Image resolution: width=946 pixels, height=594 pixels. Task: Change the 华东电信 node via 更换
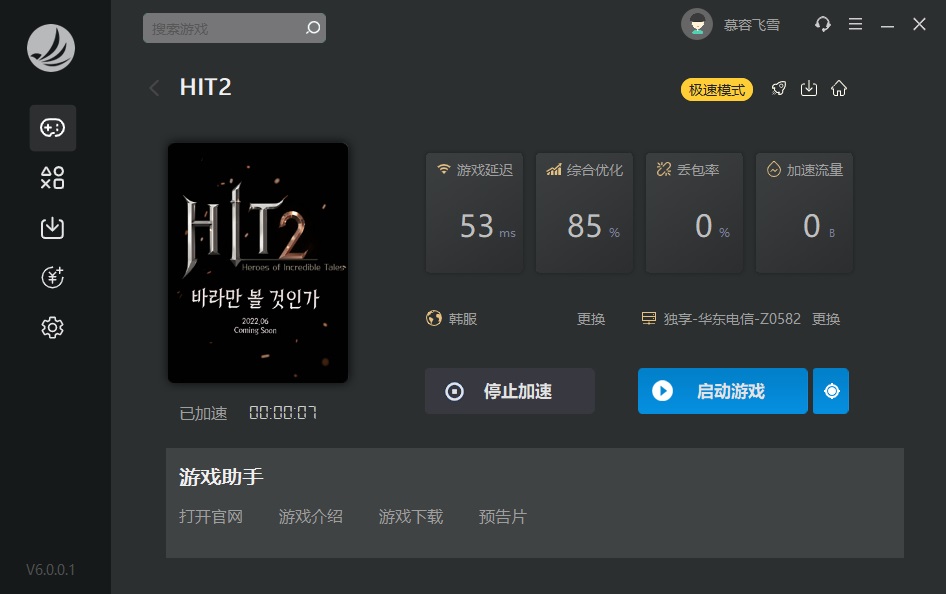coord(826,319)
